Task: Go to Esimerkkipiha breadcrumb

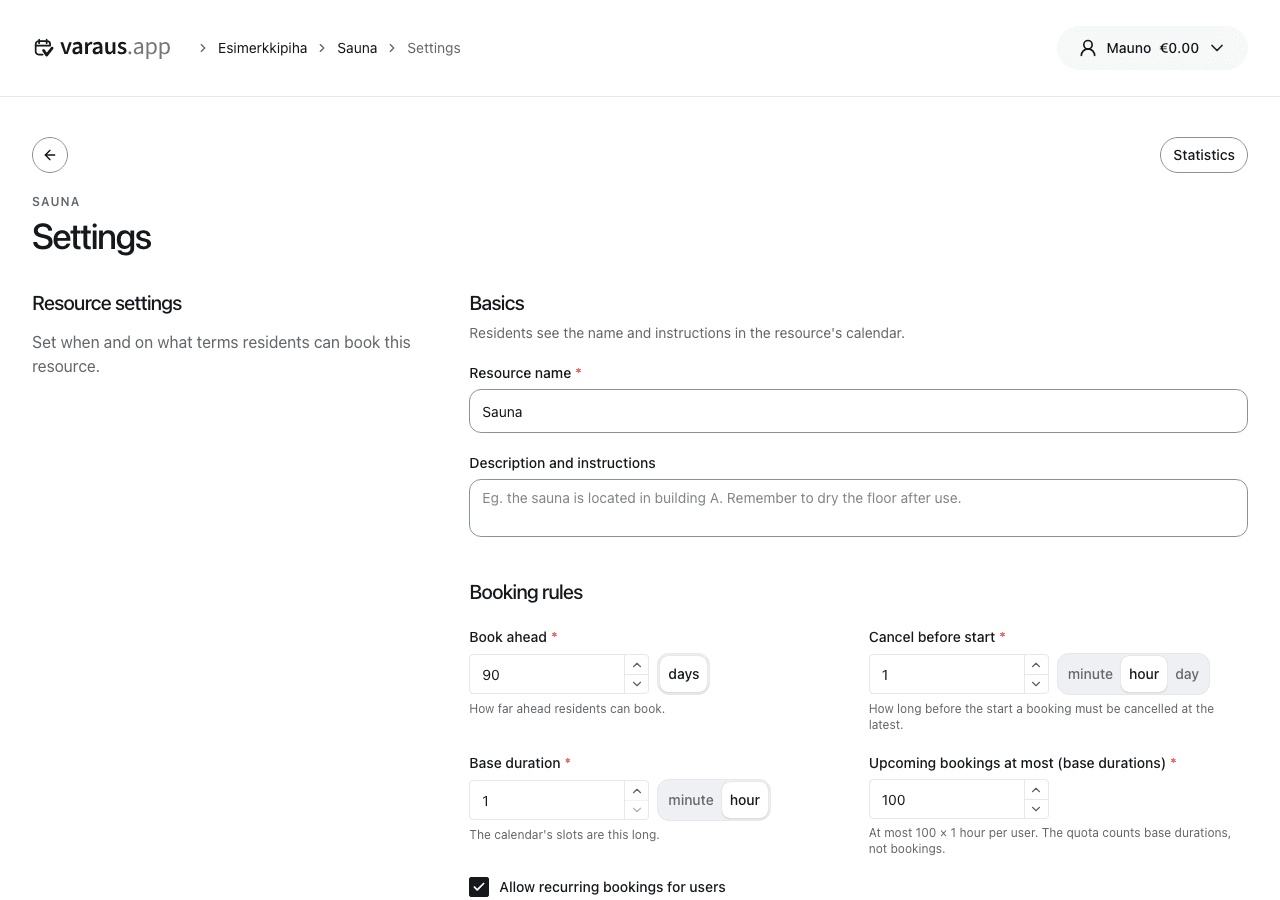Action: click(x=263, y=48)
